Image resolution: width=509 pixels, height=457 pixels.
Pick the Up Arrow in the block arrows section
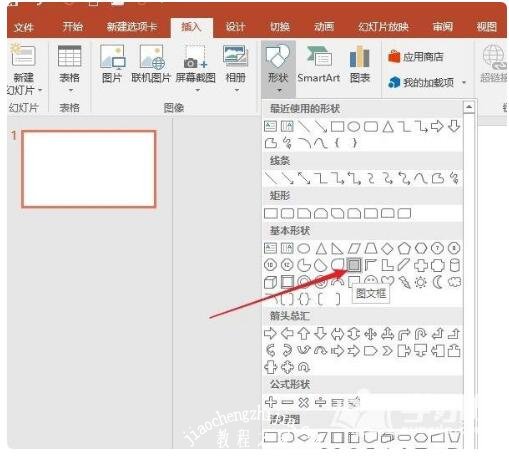point(303,333)
